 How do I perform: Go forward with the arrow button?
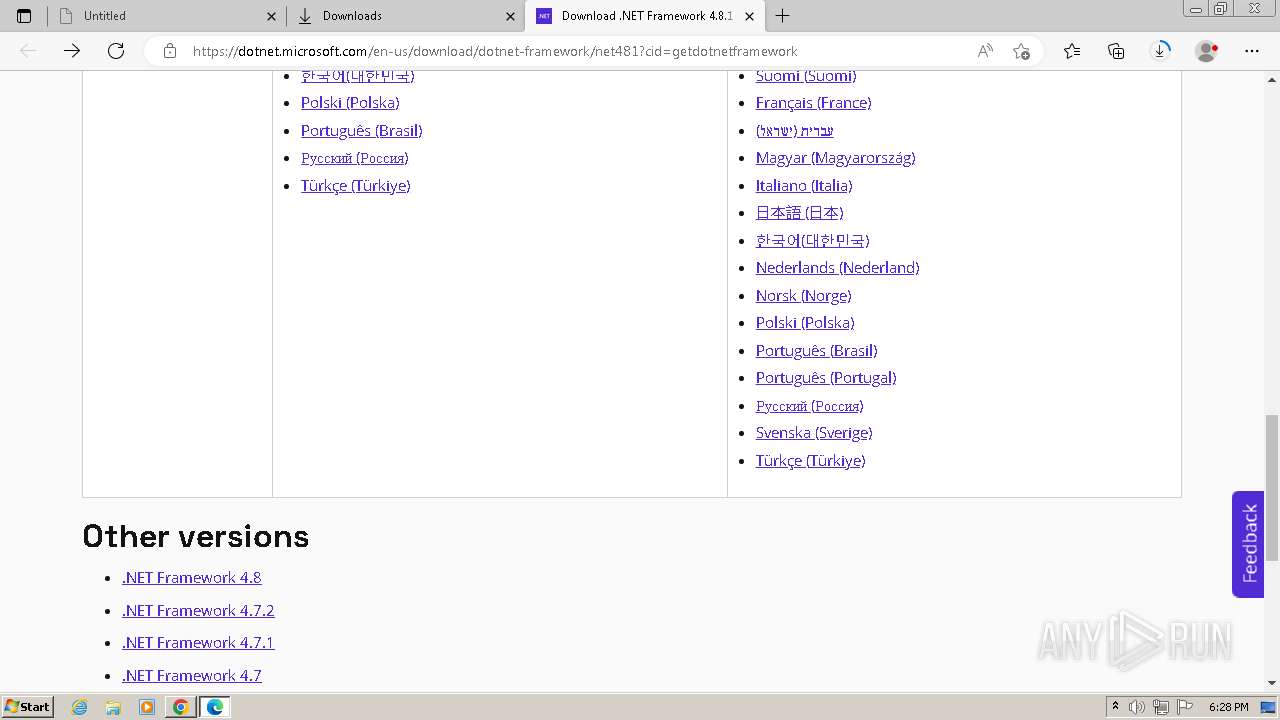(x=72, y=51)
